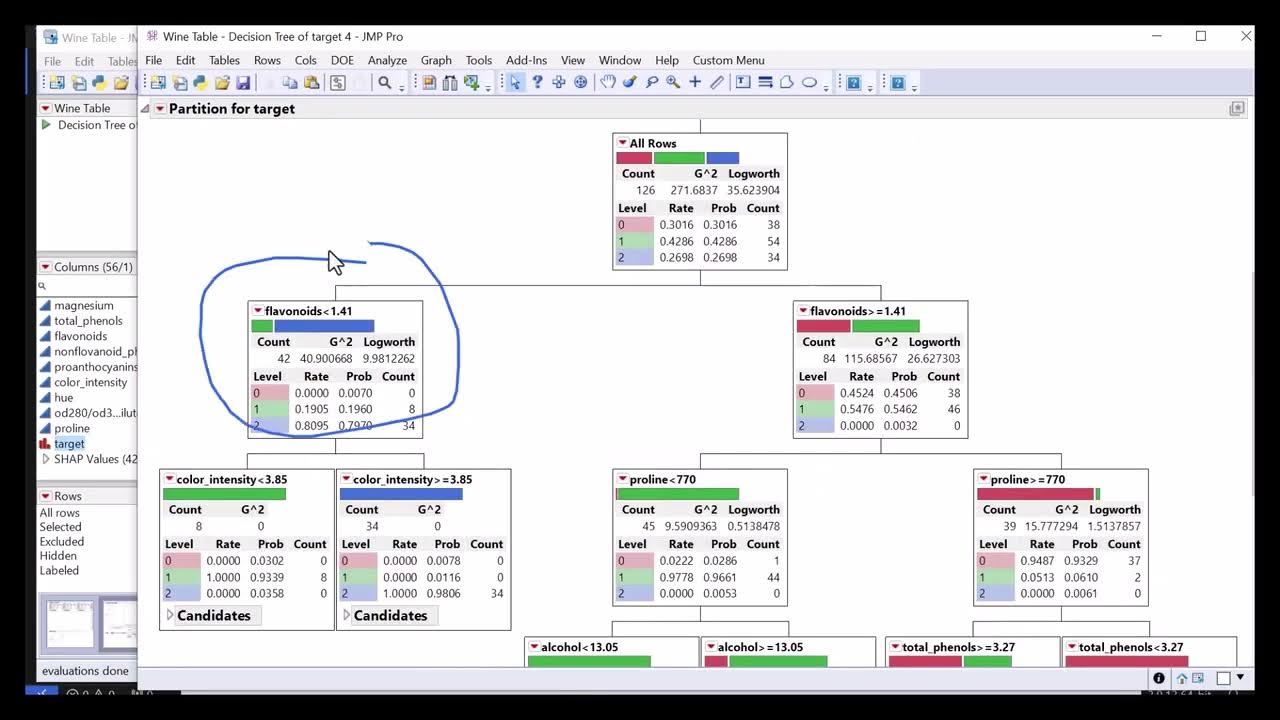Select the Polygon drawing tool
The image size is (1280, 720).
787,83
